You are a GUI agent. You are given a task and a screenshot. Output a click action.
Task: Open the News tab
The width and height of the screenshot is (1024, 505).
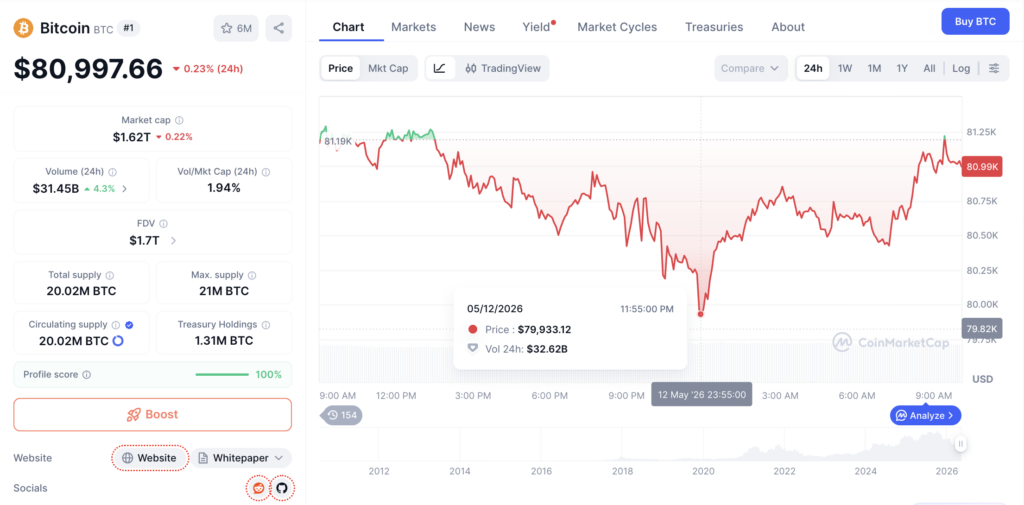[x=479, y=27]
